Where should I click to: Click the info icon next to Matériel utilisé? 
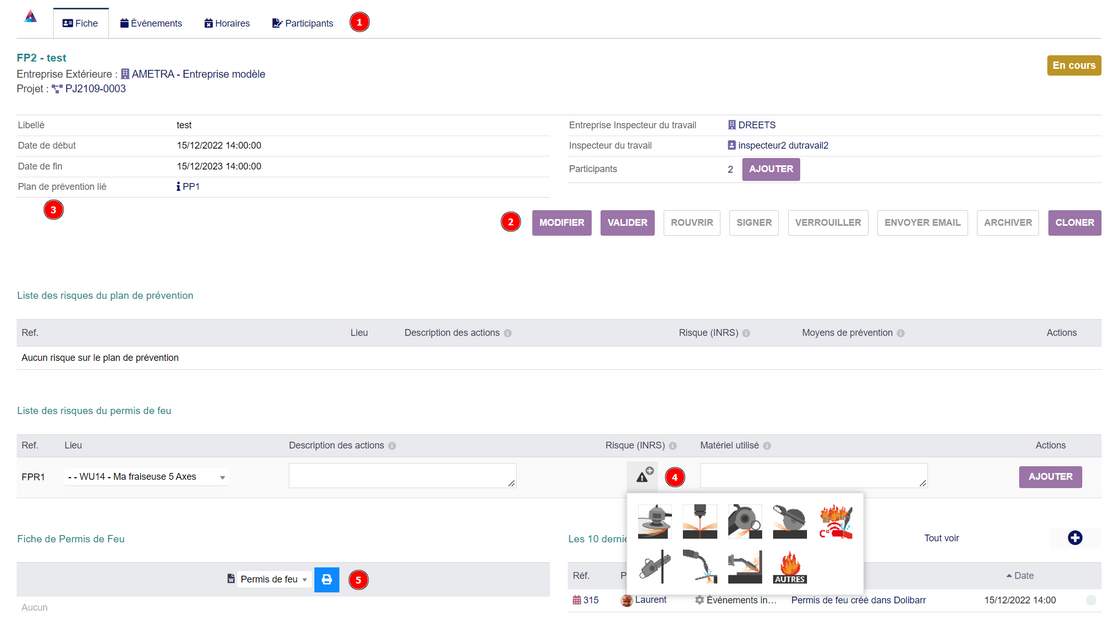point(767,446)
